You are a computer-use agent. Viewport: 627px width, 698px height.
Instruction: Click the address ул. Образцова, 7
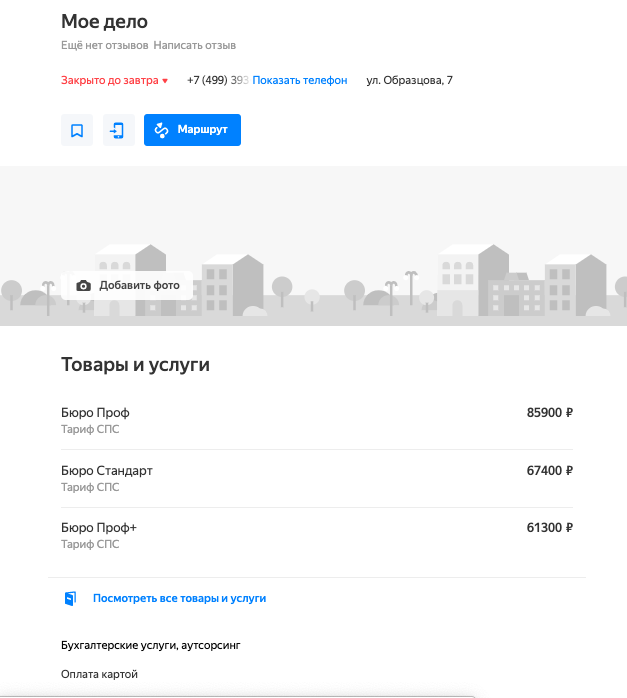coord(409,81)
